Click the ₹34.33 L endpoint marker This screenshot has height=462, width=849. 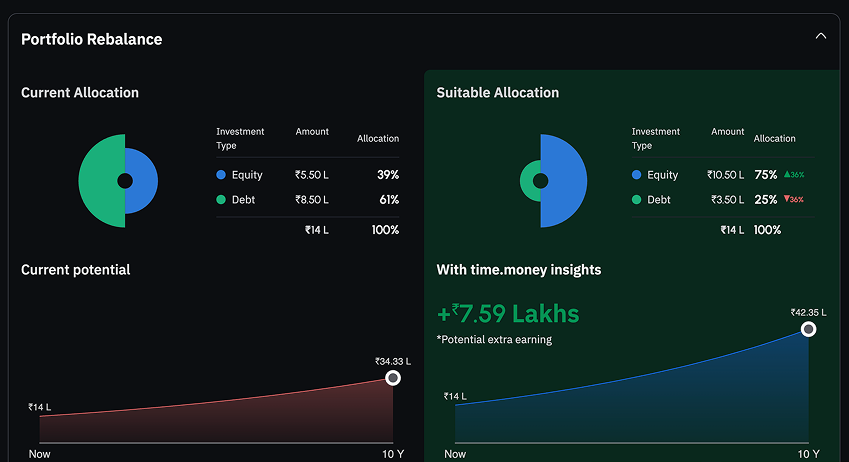tap(393, 378)
